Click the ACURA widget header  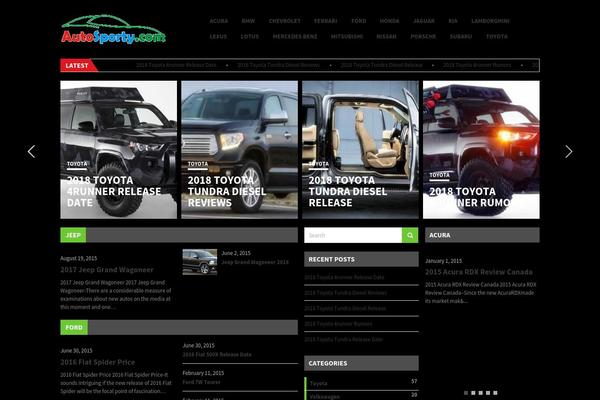point(482,235)
